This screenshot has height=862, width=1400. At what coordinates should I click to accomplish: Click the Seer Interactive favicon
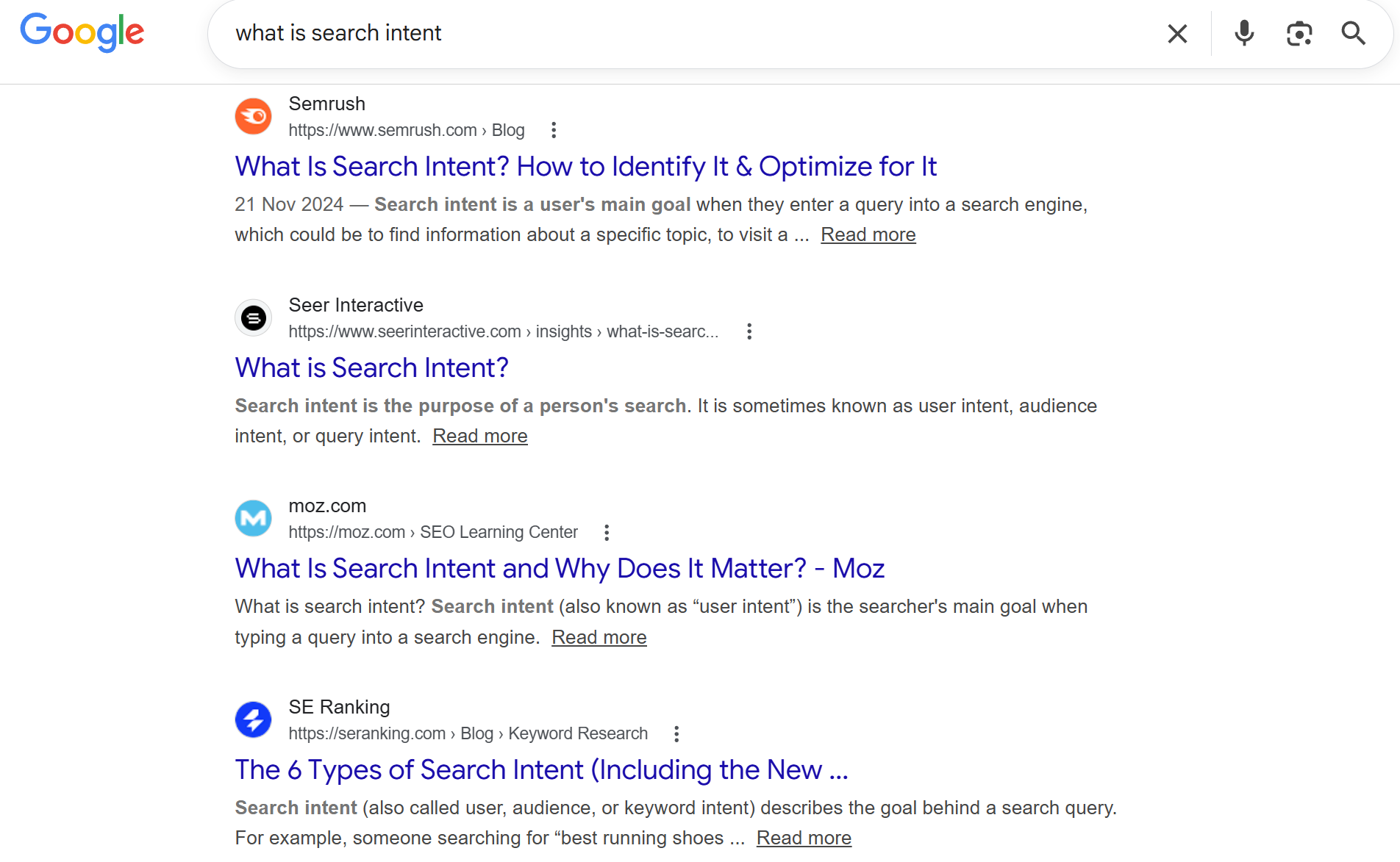(253, 317)
